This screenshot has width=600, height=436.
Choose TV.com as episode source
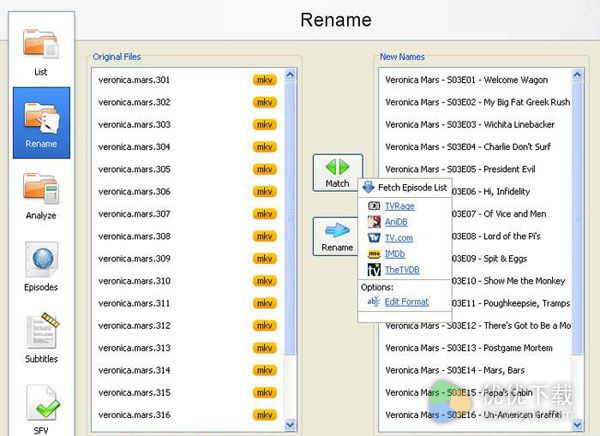(x=399, y=238)
